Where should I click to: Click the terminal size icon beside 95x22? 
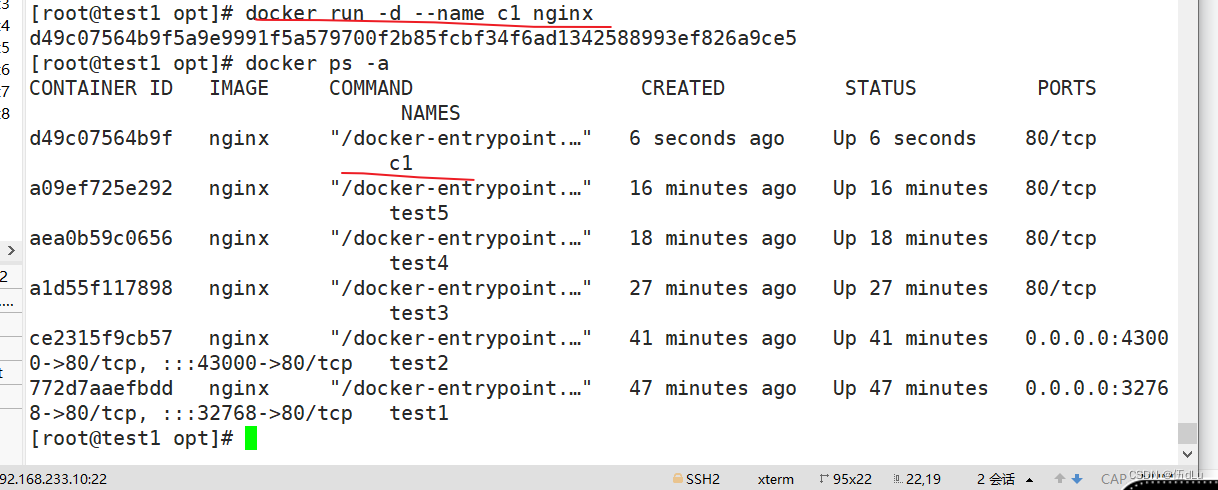pos(825,479)
